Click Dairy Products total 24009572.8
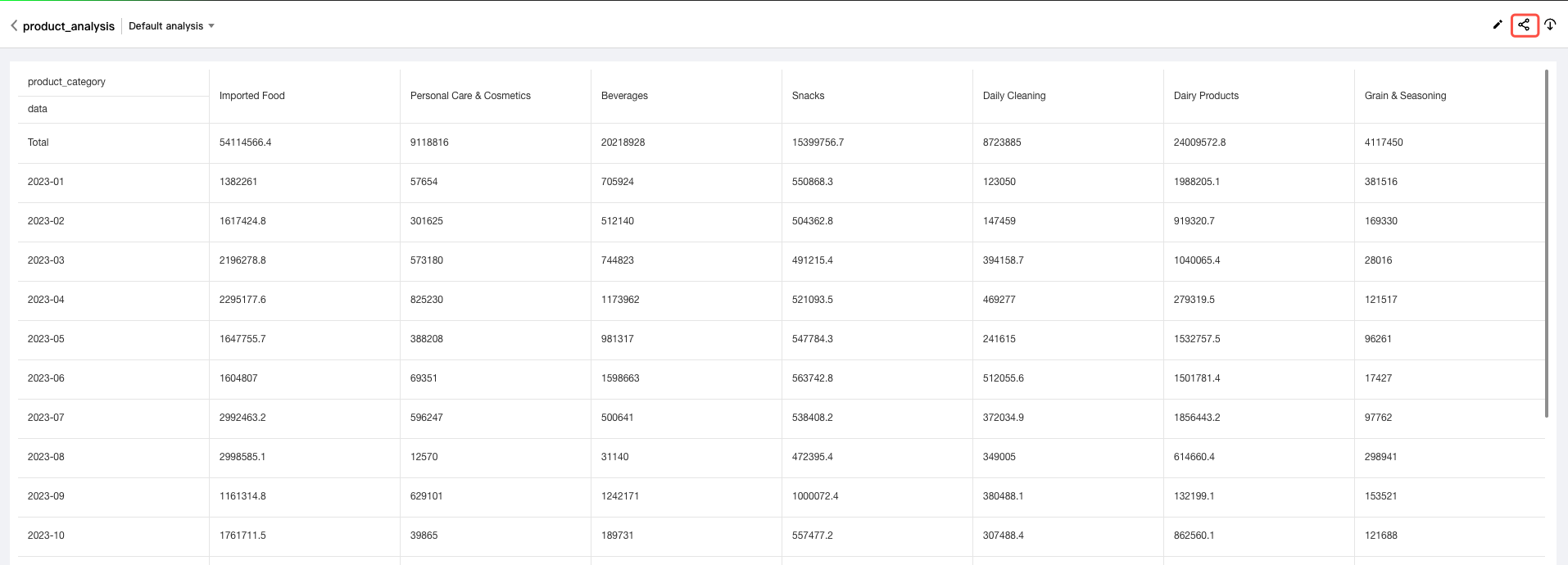The height and width of the screenshot is (565, 1568). coord(1199,142)
